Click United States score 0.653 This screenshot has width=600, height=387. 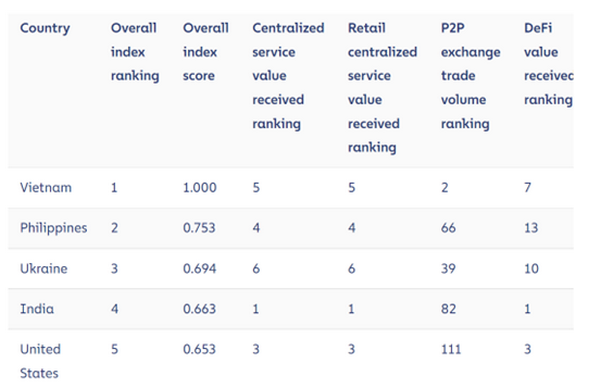coord(199,349)
